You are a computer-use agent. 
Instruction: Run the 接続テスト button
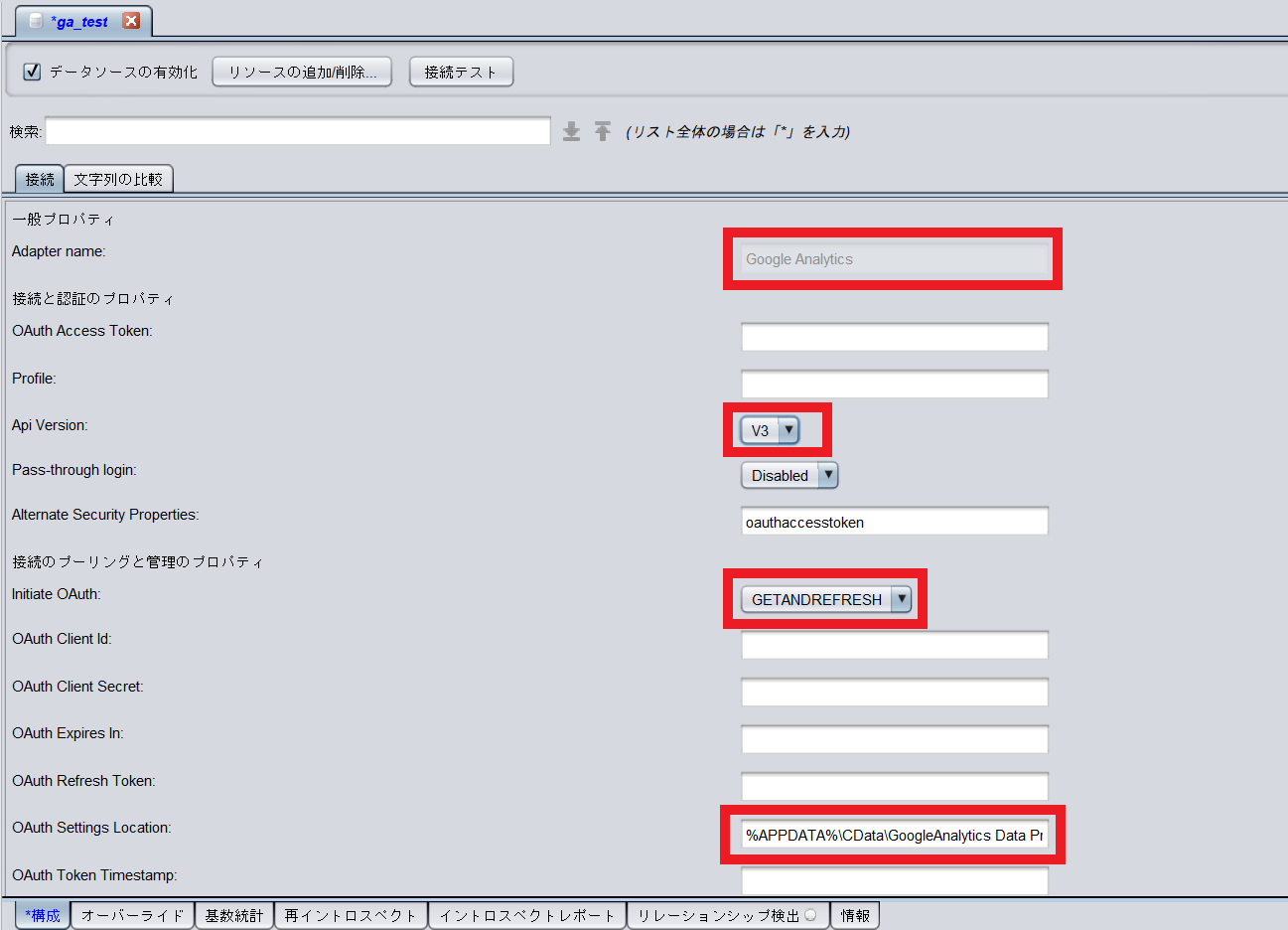[461, 72]
